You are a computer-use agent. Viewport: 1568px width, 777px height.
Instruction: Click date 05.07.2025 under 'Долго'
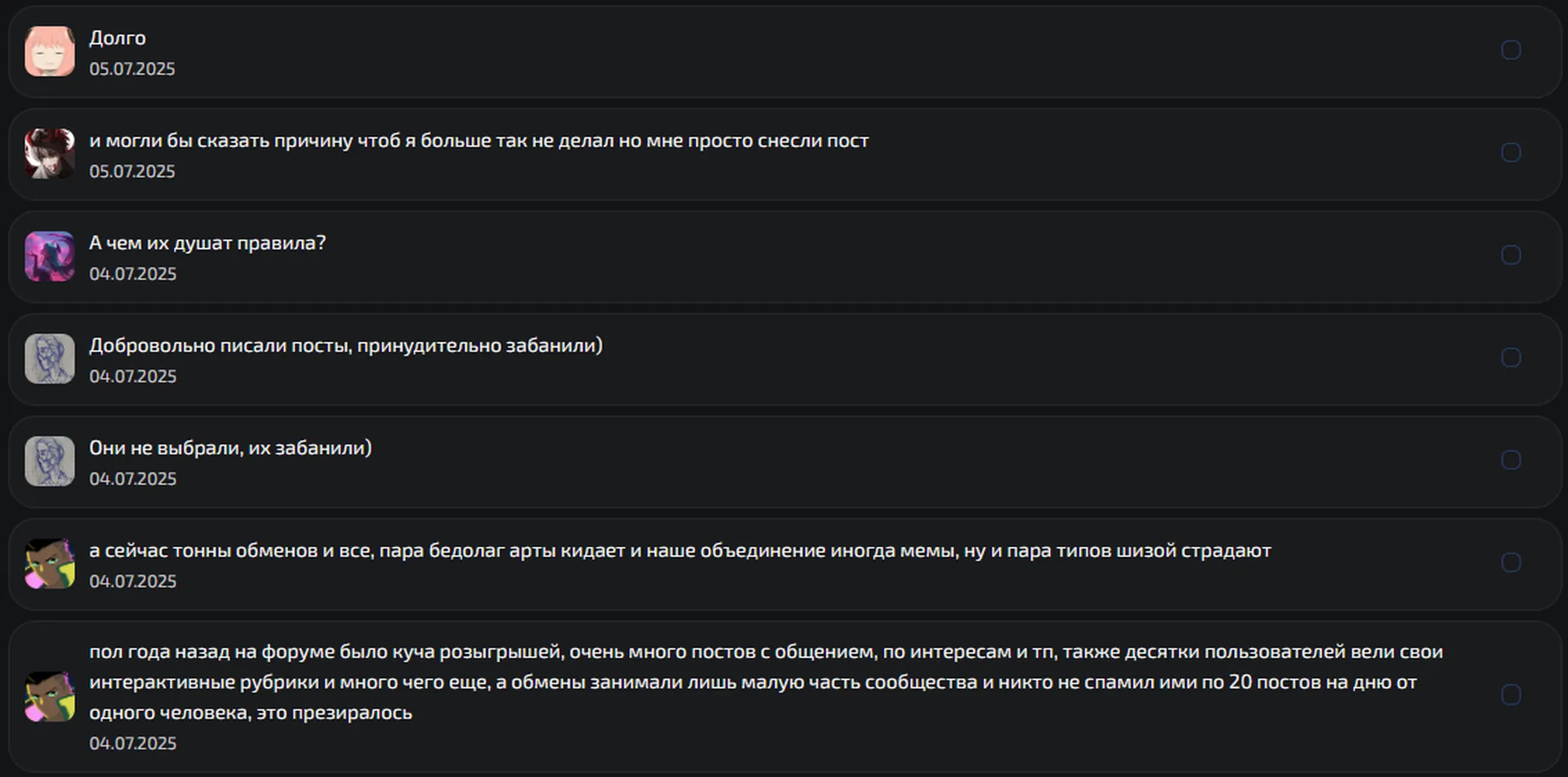pyautogui.click(x=132, y=69)
